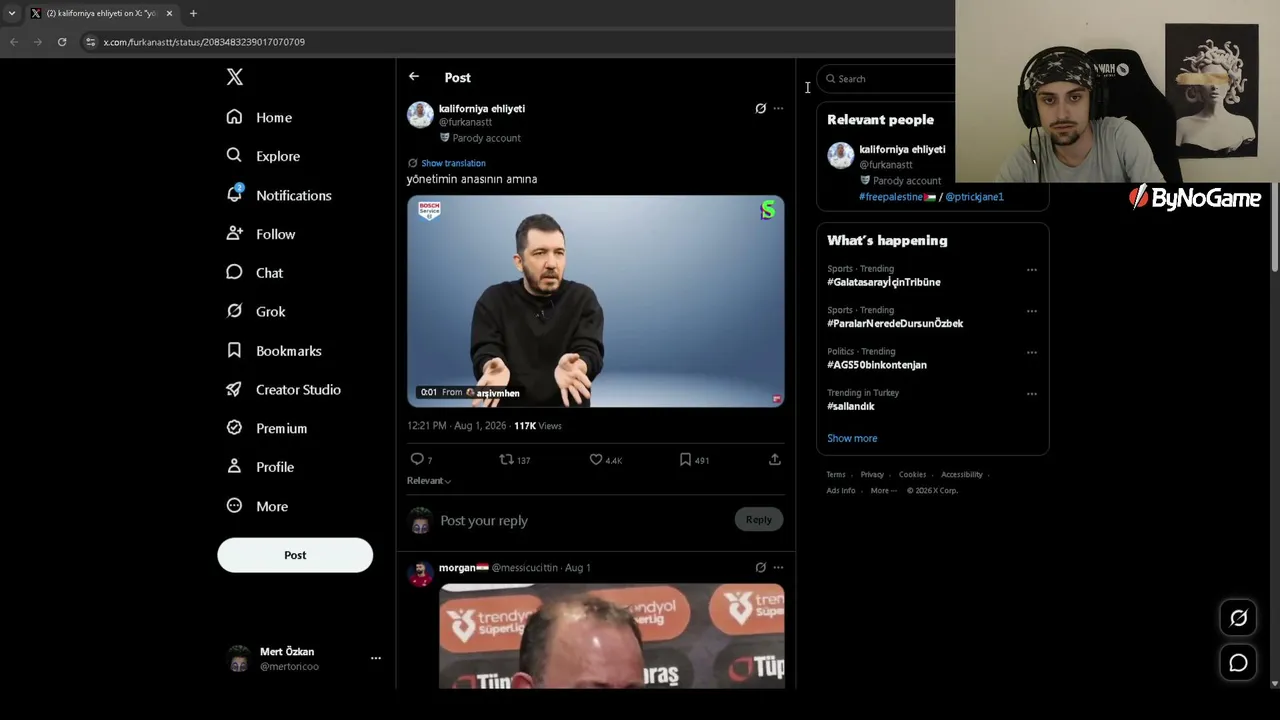
Task: Open Grok actions on the kaliforniya ehliyeti post
Action: (x=760, y=108)
